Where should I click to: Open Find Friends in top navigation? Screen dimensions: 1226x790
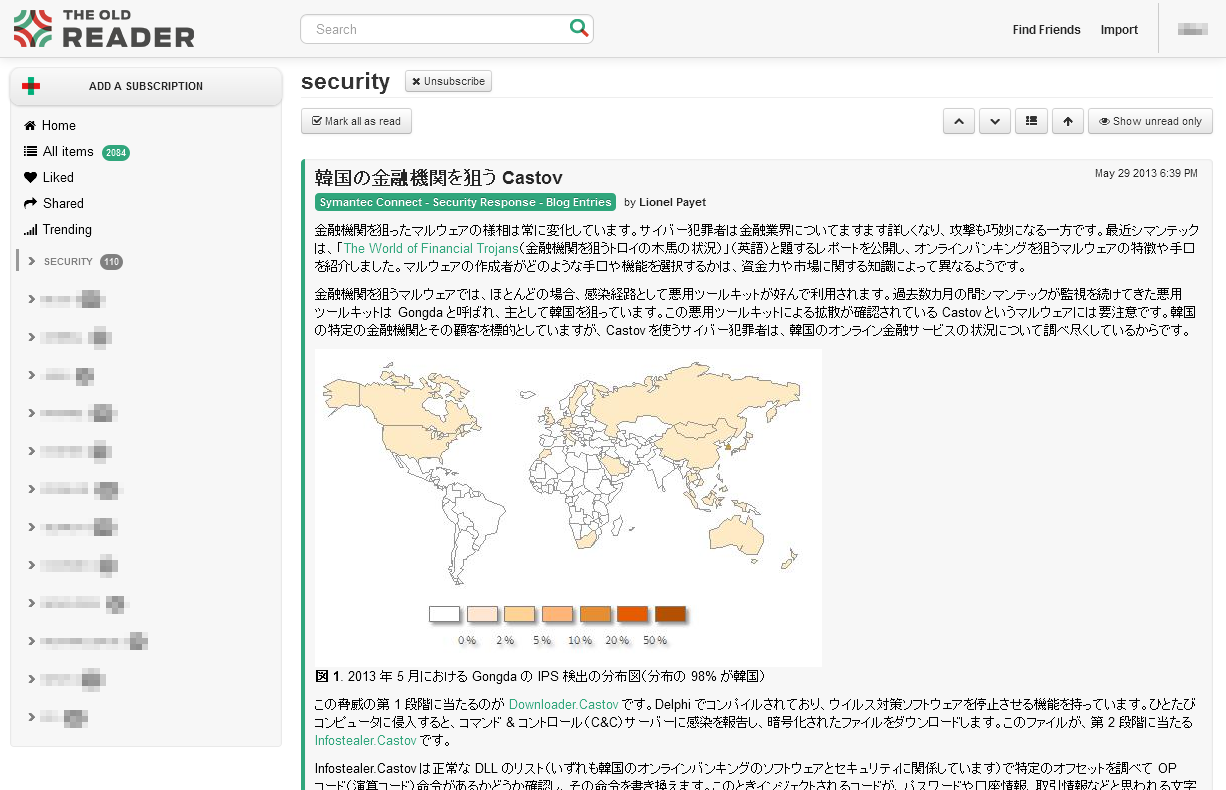tap(1046, 30)
